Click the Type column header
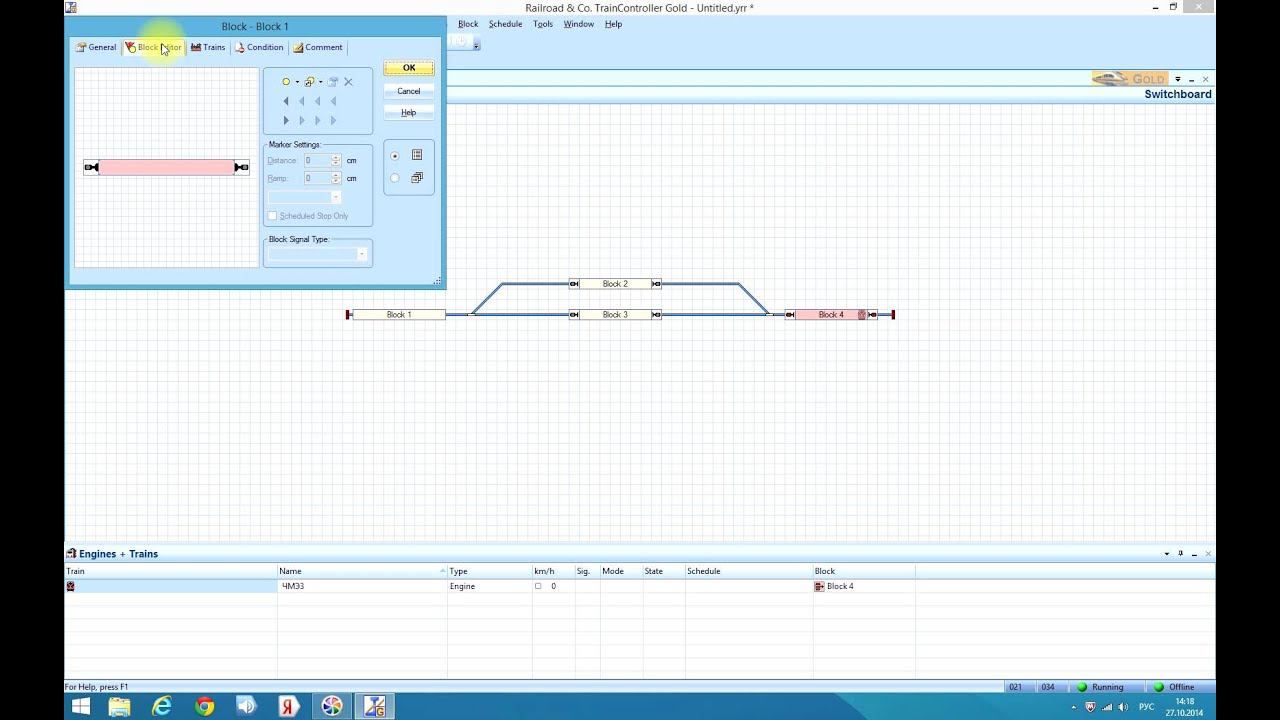Screen dimensions: 1280x720 489,571
